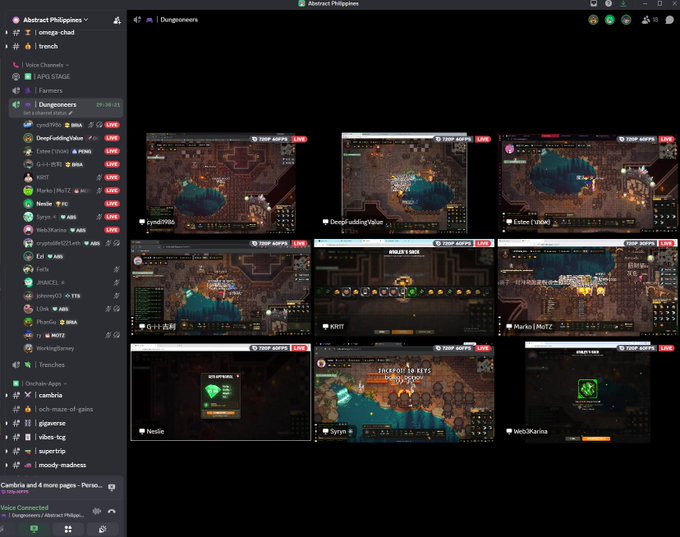The height and width of the screenshot is (537, 680).
Task: Open the inbox icon in the title bar
Action: point(594,3)
